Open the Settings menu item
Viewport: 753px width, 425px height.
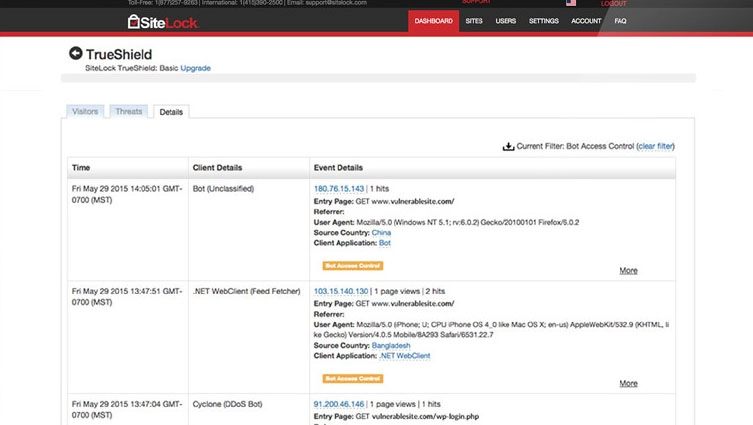544,21
